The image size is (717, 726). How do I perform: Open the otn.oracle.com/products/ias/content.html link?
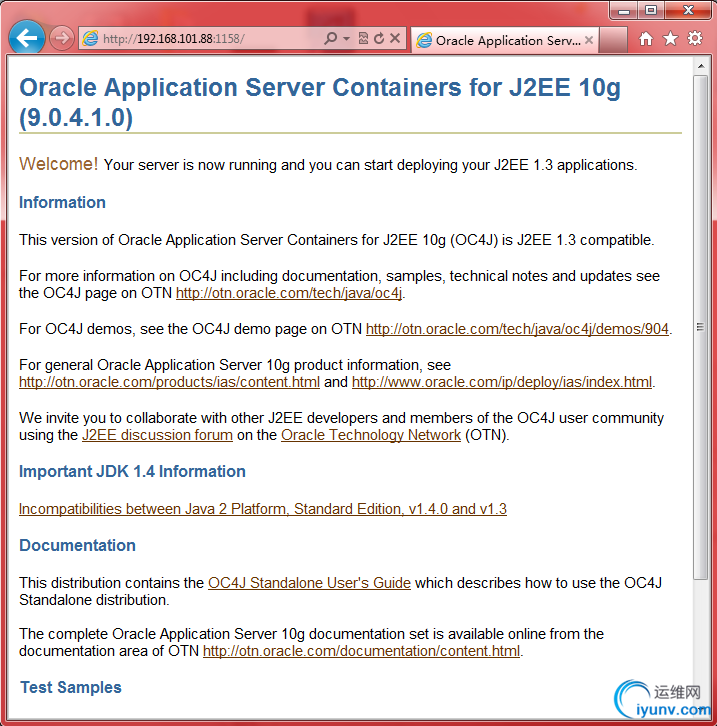169,382
